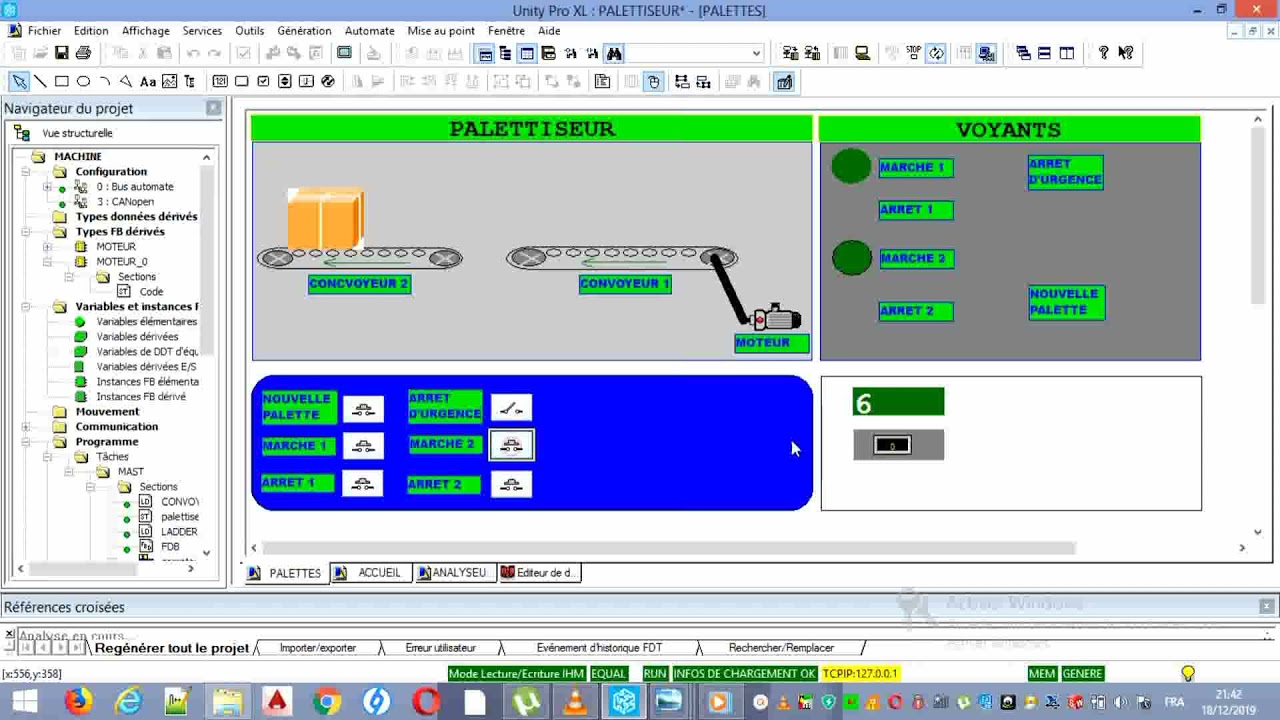
Task: Click the Cascade windows icon
Action: [1023, 53]
